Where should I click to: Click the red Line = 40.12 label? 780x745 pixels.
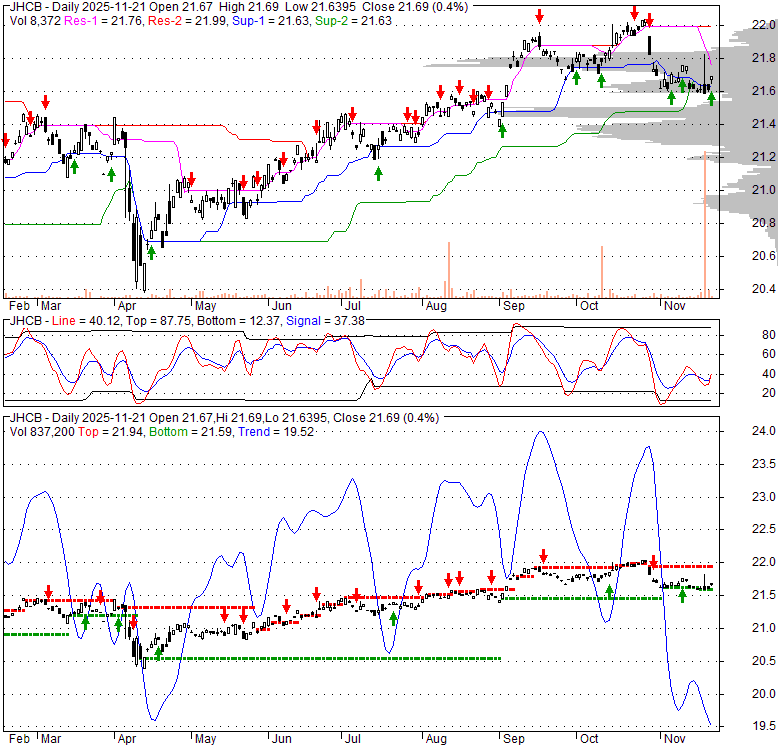(86, 321)
